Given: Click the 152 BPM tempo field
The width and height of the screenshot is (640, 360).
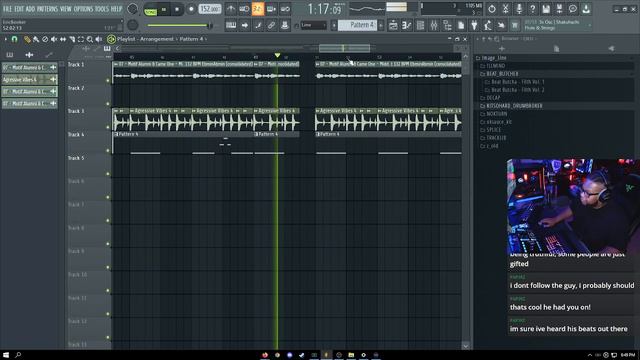Looking at the screenshot, I should (210, 9).
